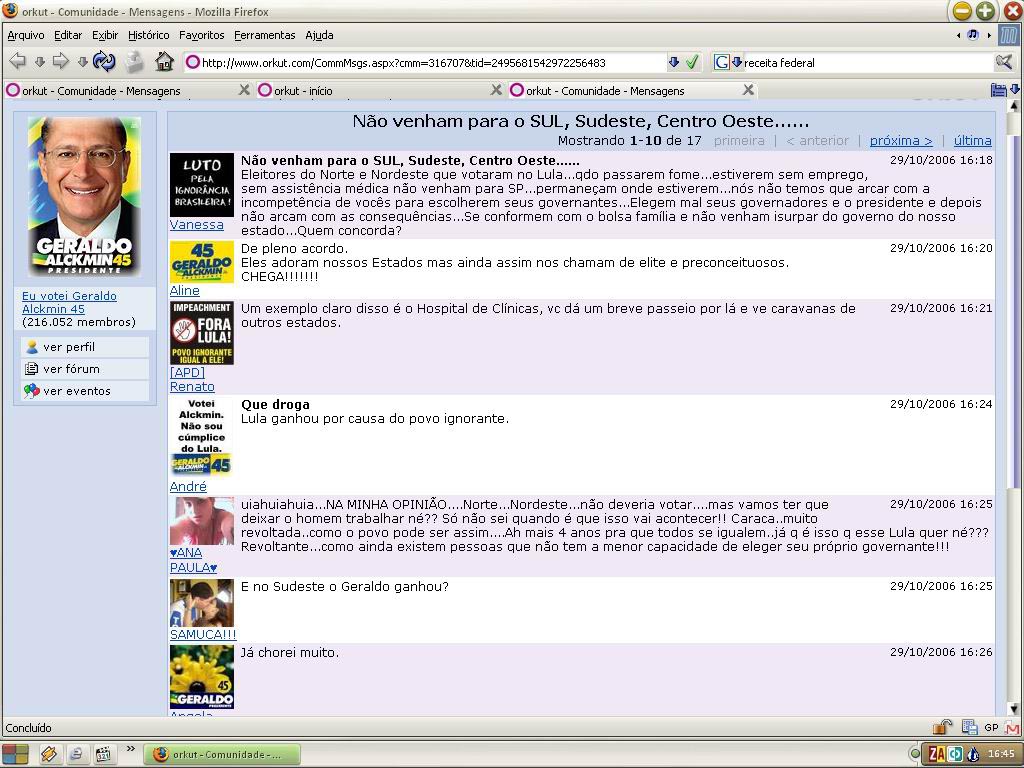Click the first quick-launch icon in the taskbar
Viewport: 1024px width, 768px height.
click(x=49, y=754)
